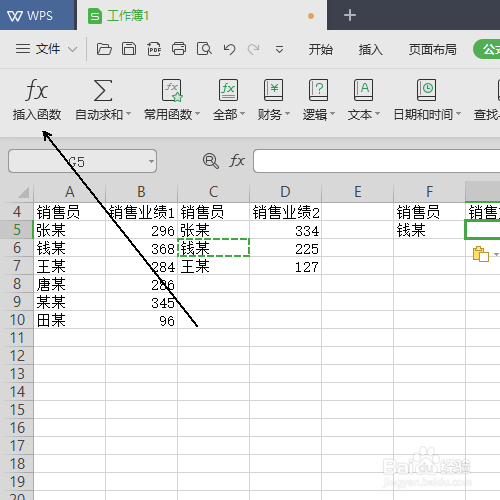Open the All functions (全部) icon
500x500 pixels.
pyautogui.click(x=228, y=90)
